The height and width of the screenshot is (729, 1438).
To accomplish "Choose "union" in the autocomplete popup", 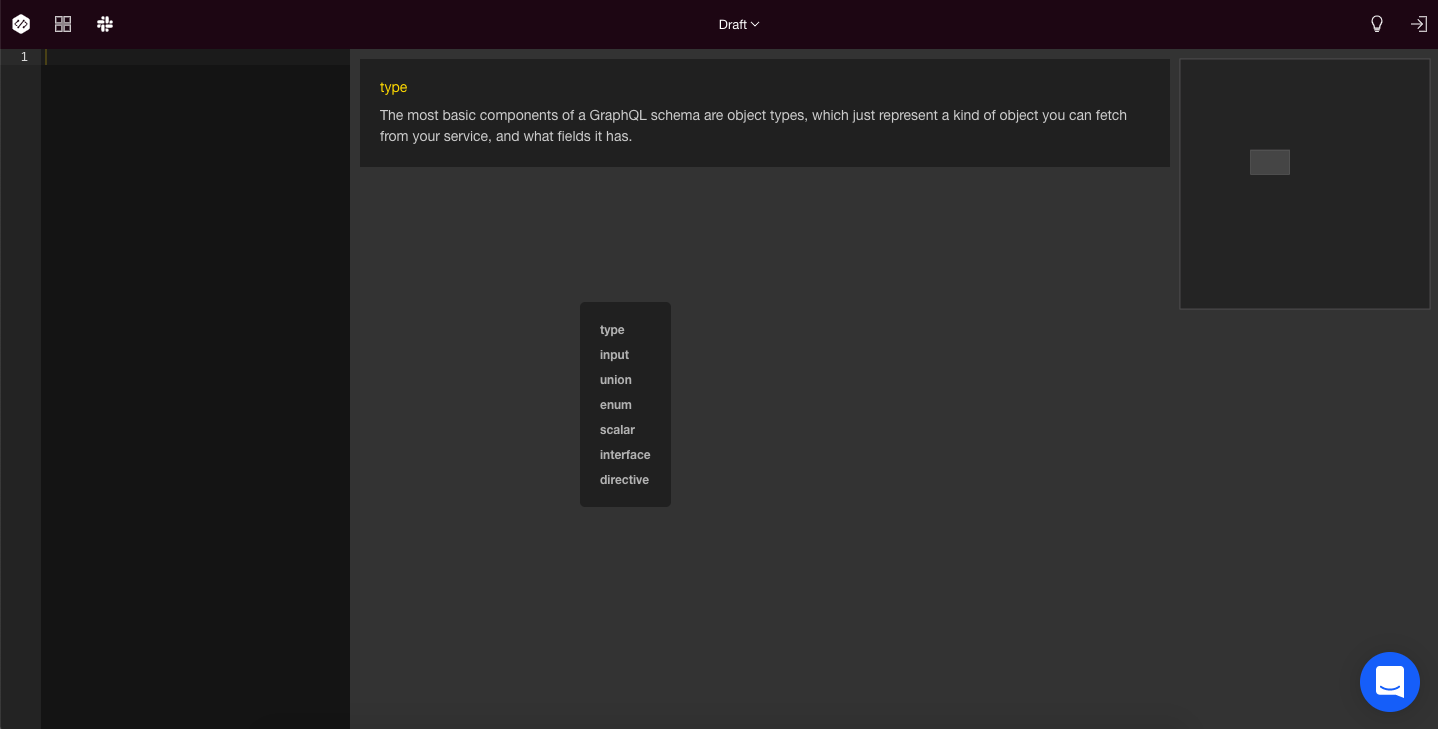I will [616, 380].
